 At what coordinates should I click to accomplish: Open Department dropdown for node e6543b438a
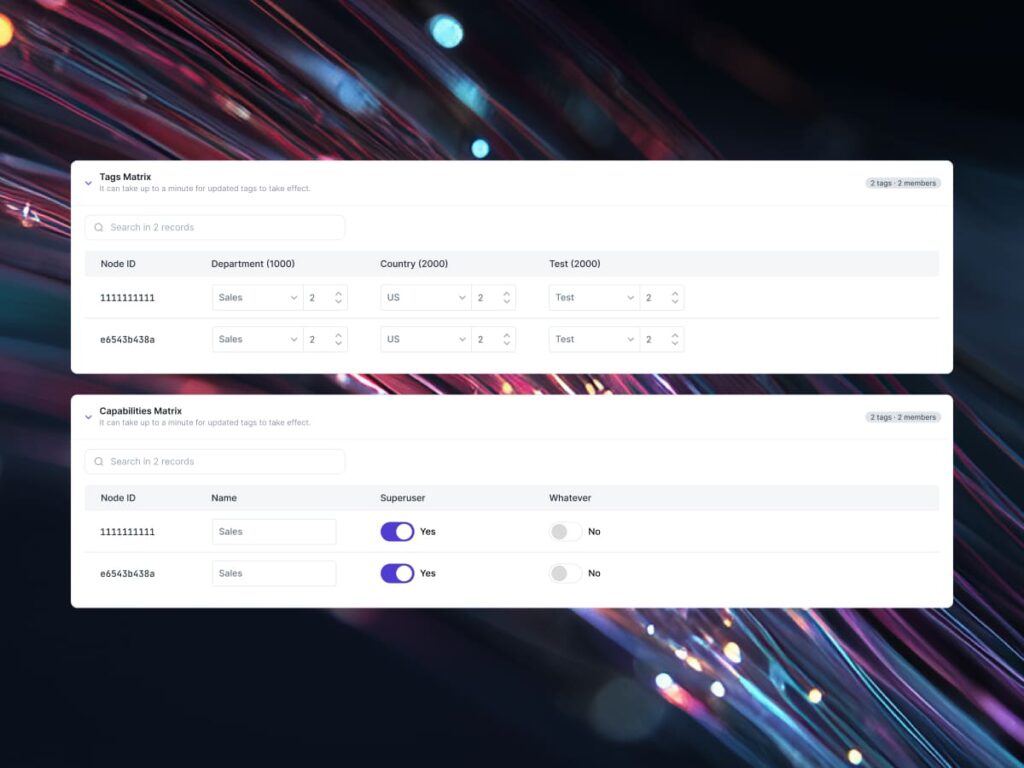(x=258, y=340)
